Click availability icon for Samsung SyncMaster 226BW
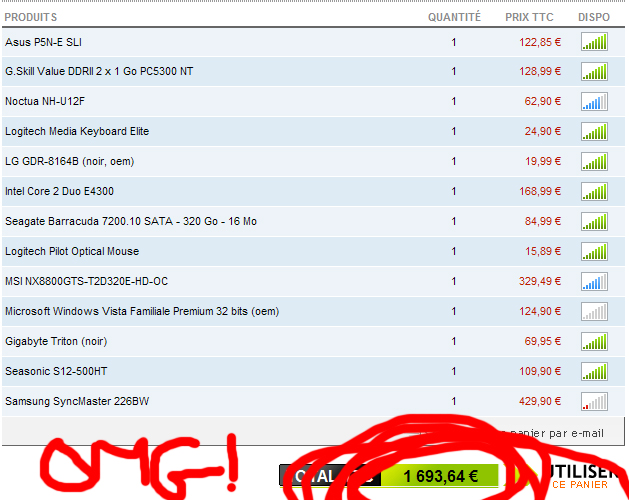This screenshot has width=629, height=500. [x=594, y=402]
